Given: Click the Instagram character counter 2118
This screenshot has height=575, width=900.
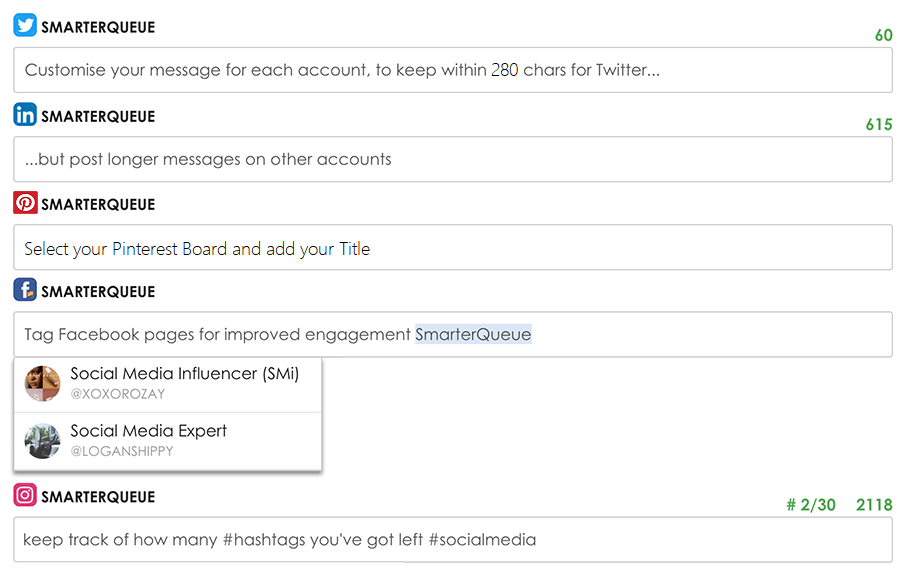Looking at the screenshot, I should (x=874, y=505).
